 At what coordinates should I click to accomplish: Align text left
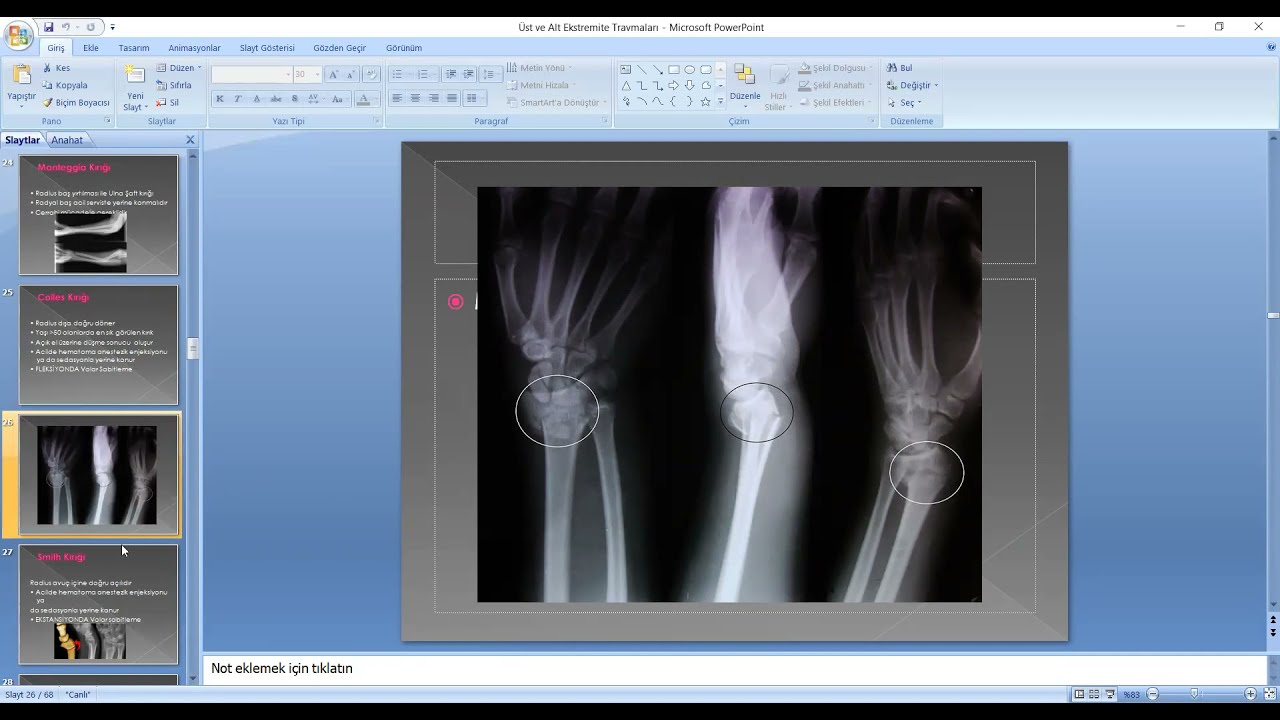(x=397, y=98)
